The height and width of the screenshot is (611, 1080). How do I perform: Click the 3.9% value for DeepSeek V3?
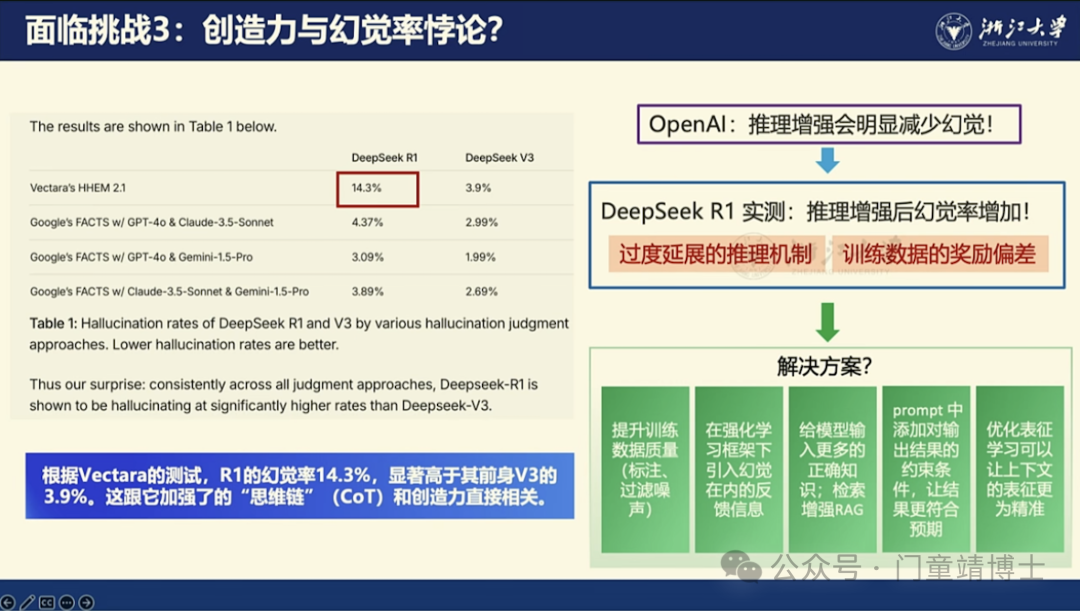coord(478,187)
